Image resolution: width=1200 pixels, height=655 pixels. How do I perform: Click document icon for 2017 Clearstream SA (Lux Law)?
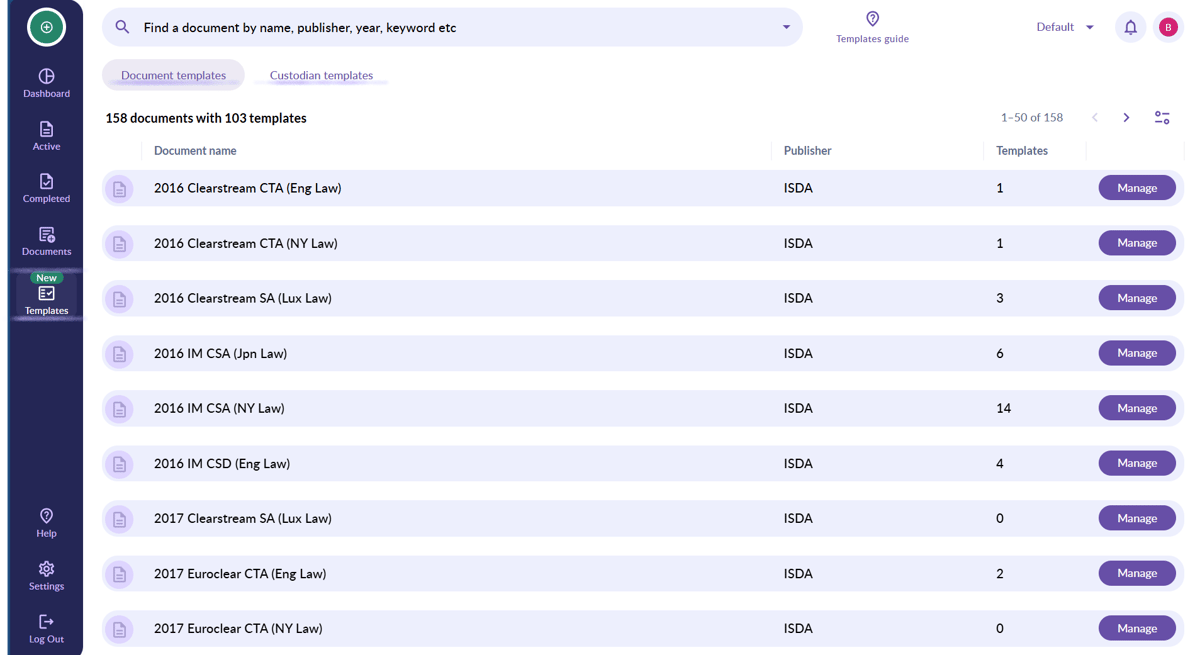click(x=119, y=518)
